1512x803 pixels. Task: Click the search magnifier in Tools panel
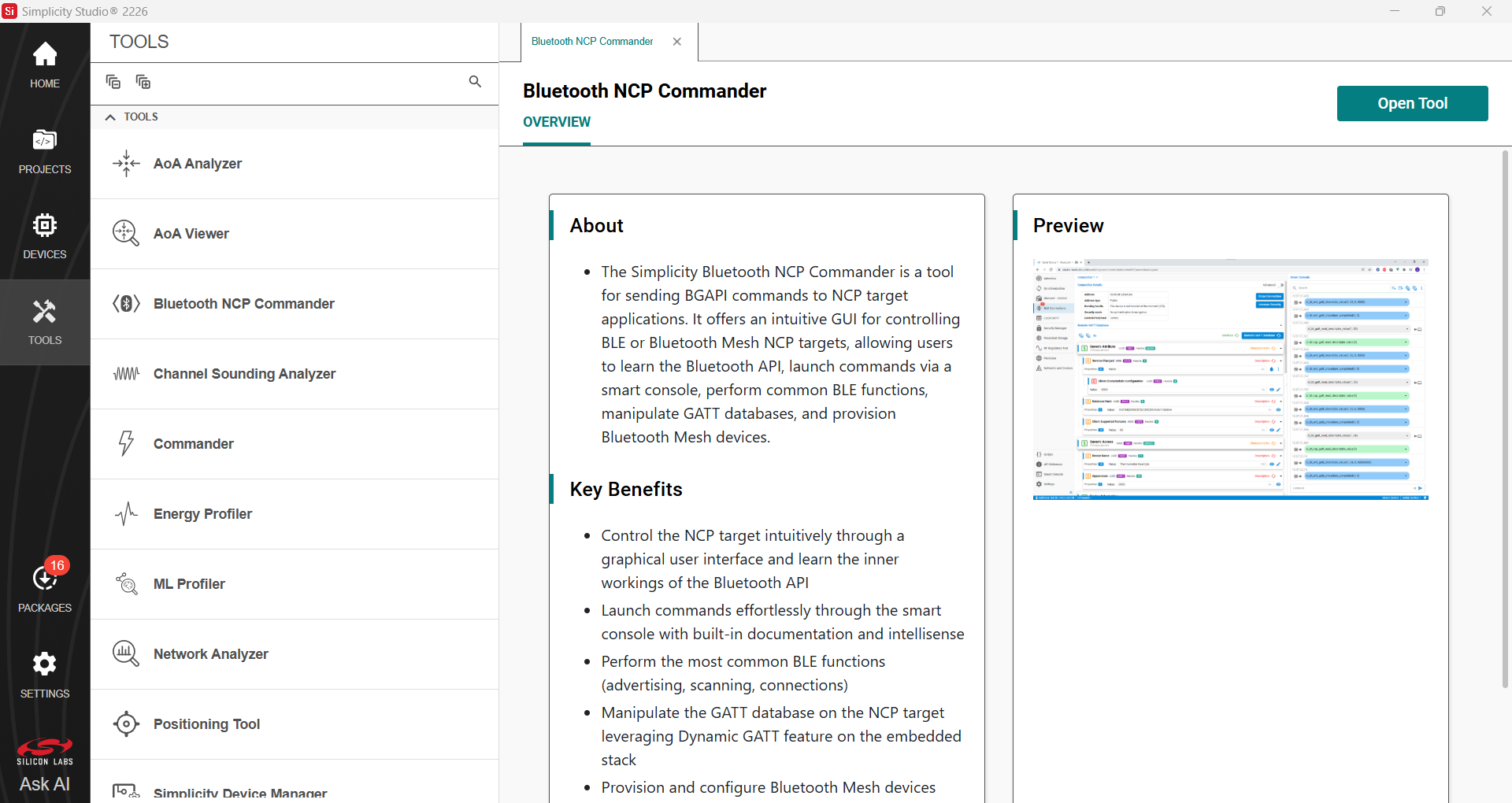(x=475, y=81)
